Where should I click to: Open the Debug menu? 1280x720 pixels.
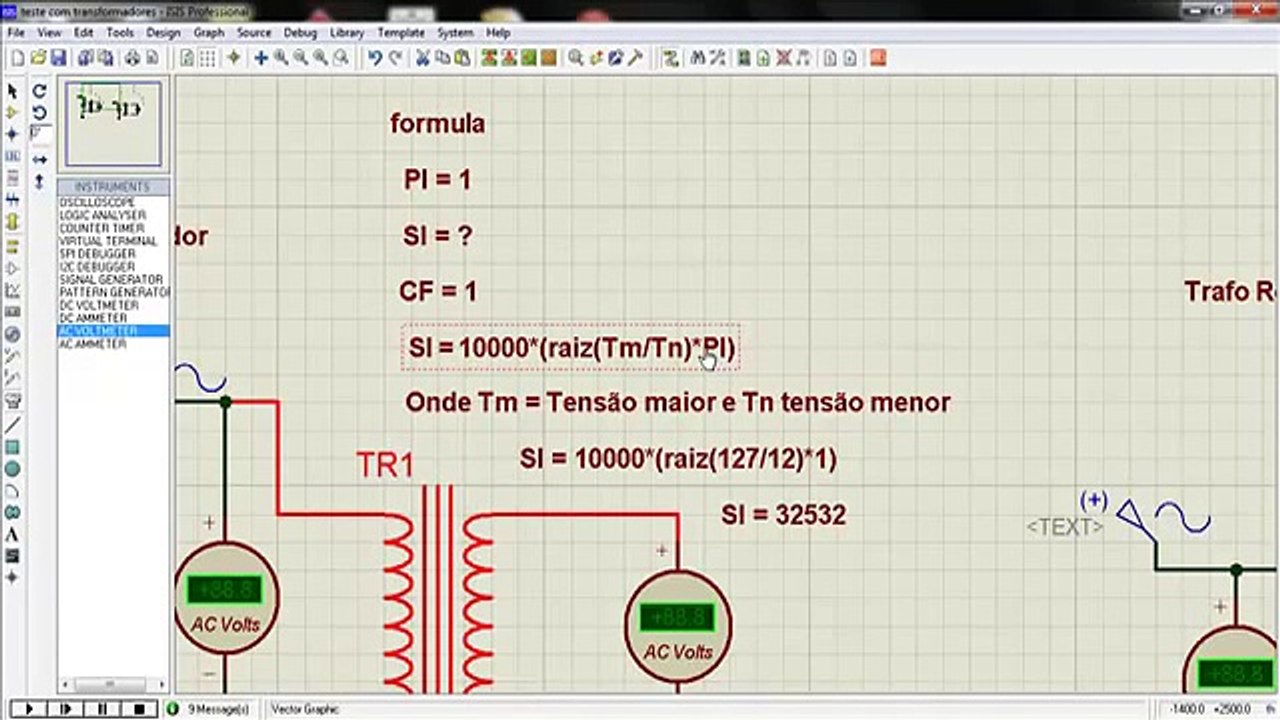click(x=300, y=33)
